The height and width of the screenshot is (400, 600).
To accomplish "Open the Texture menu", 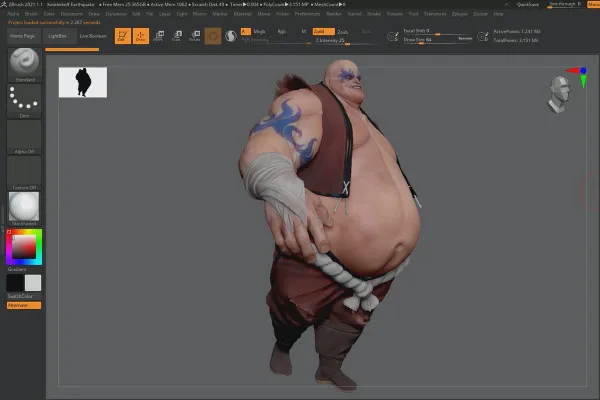I will tap(395, 14).
